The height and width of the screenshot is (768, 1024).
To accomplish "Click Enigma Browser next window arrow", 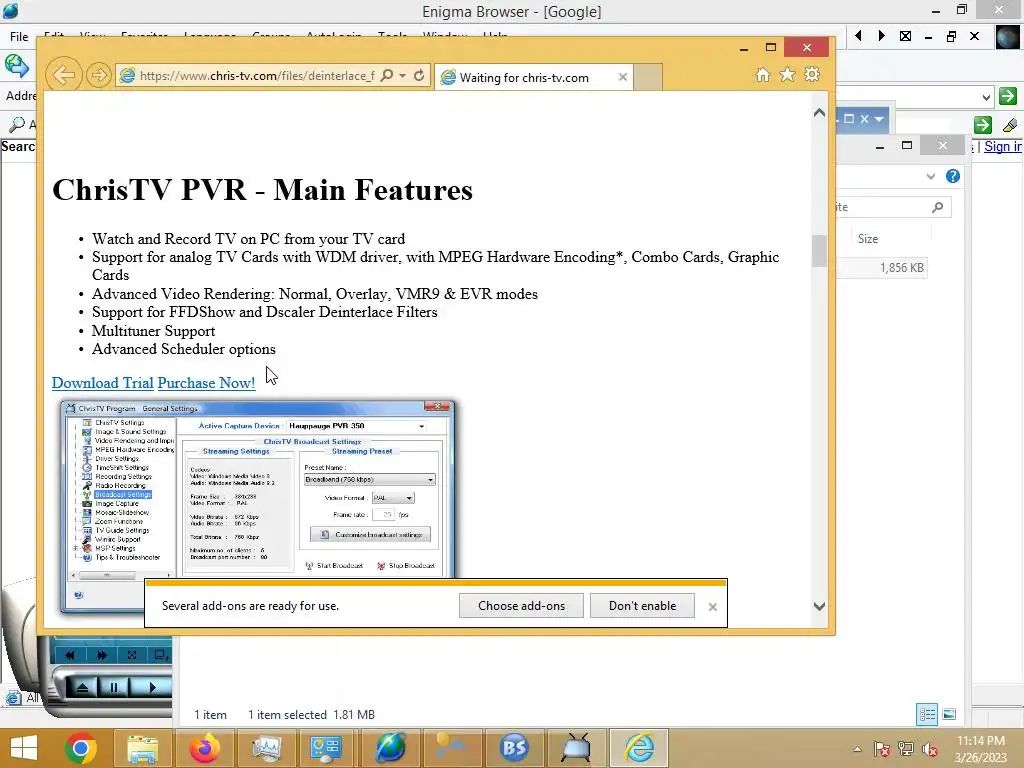I will (x=882, y=36).
